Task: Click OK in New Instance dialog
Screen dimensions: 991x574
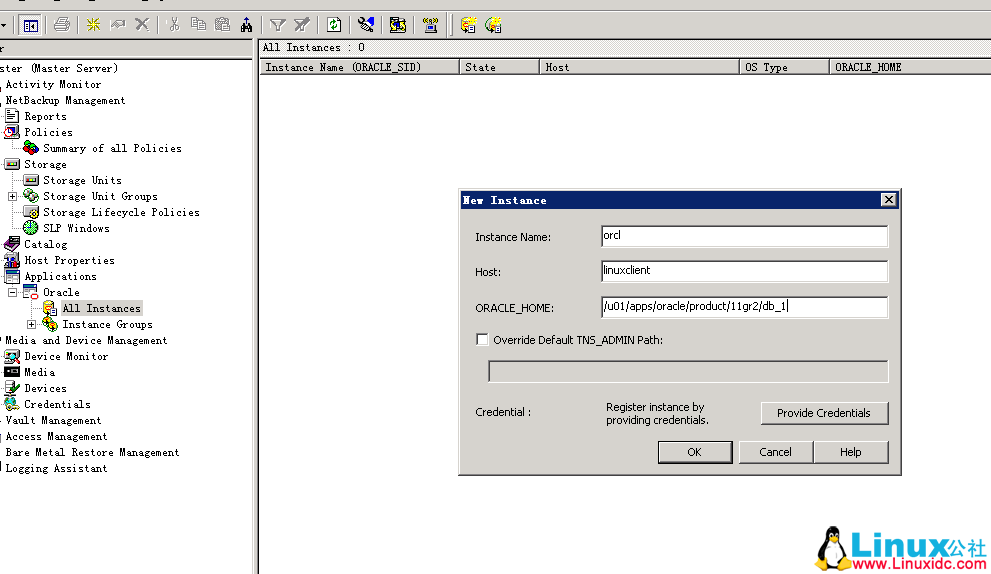Action: click(x=695, y=452)
